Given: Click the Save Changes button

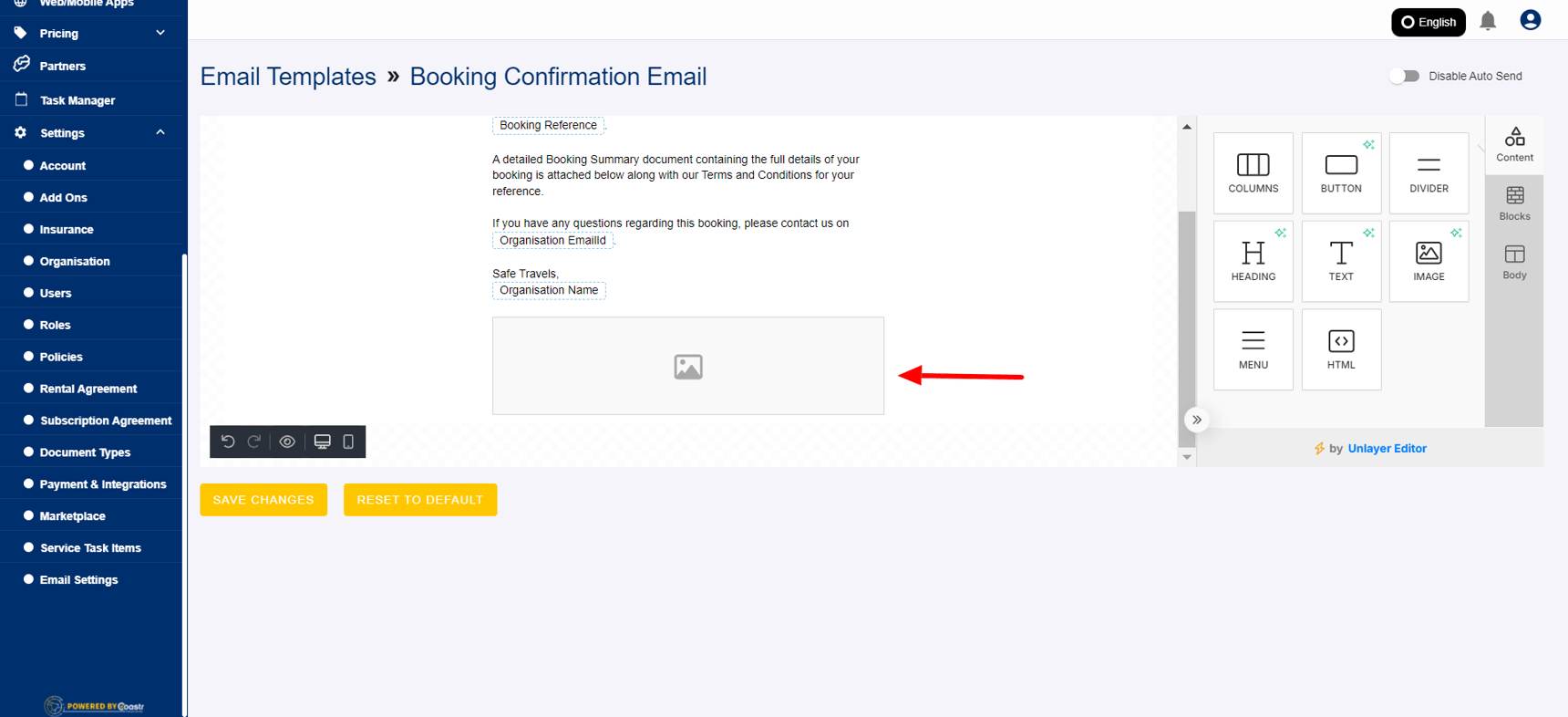Looking at the screenshot, I should (x=263, y=499).
